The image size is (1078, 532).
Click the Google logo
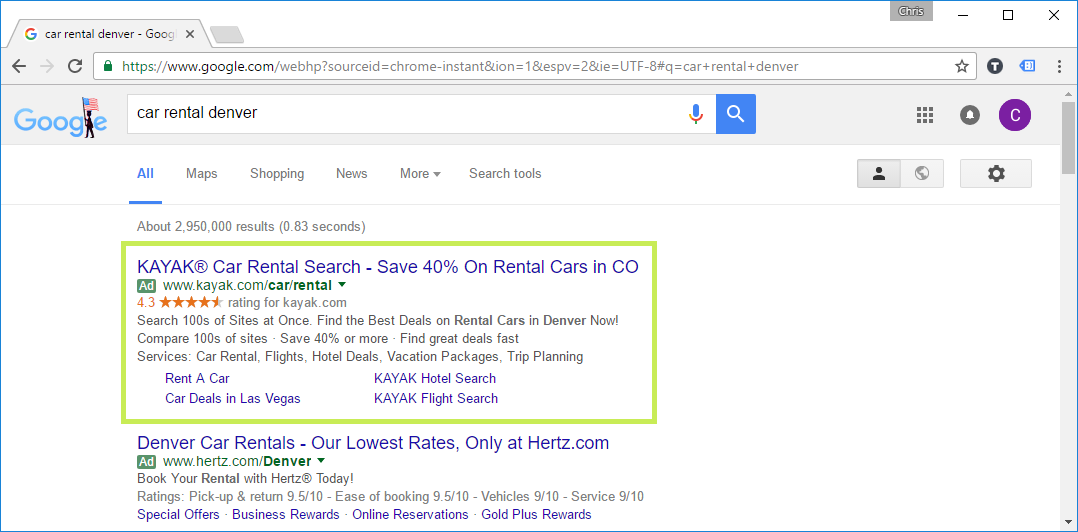point(60,117)
